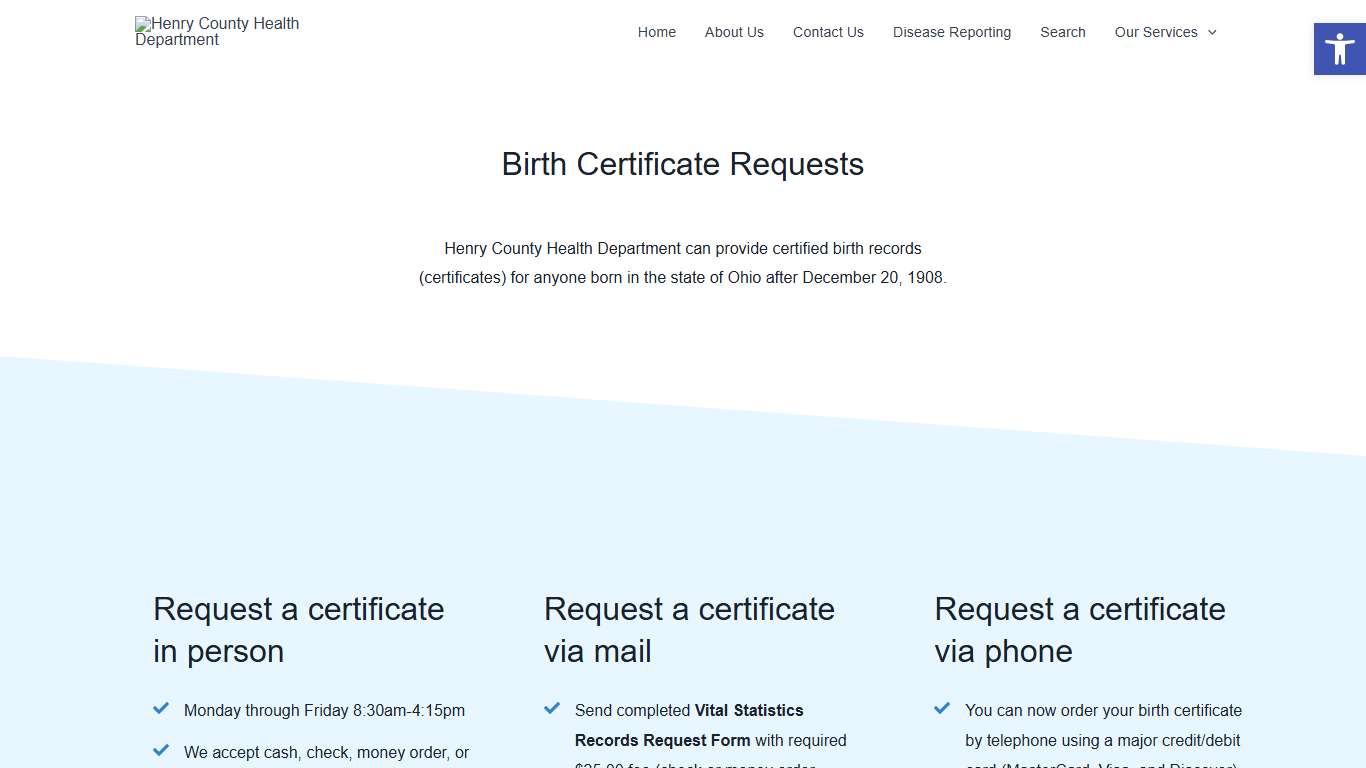Click the checkmark beside the Vital Statistics mail instruction
The height and width of the screenshot is (768, 1366).
[x=551, y=708]
